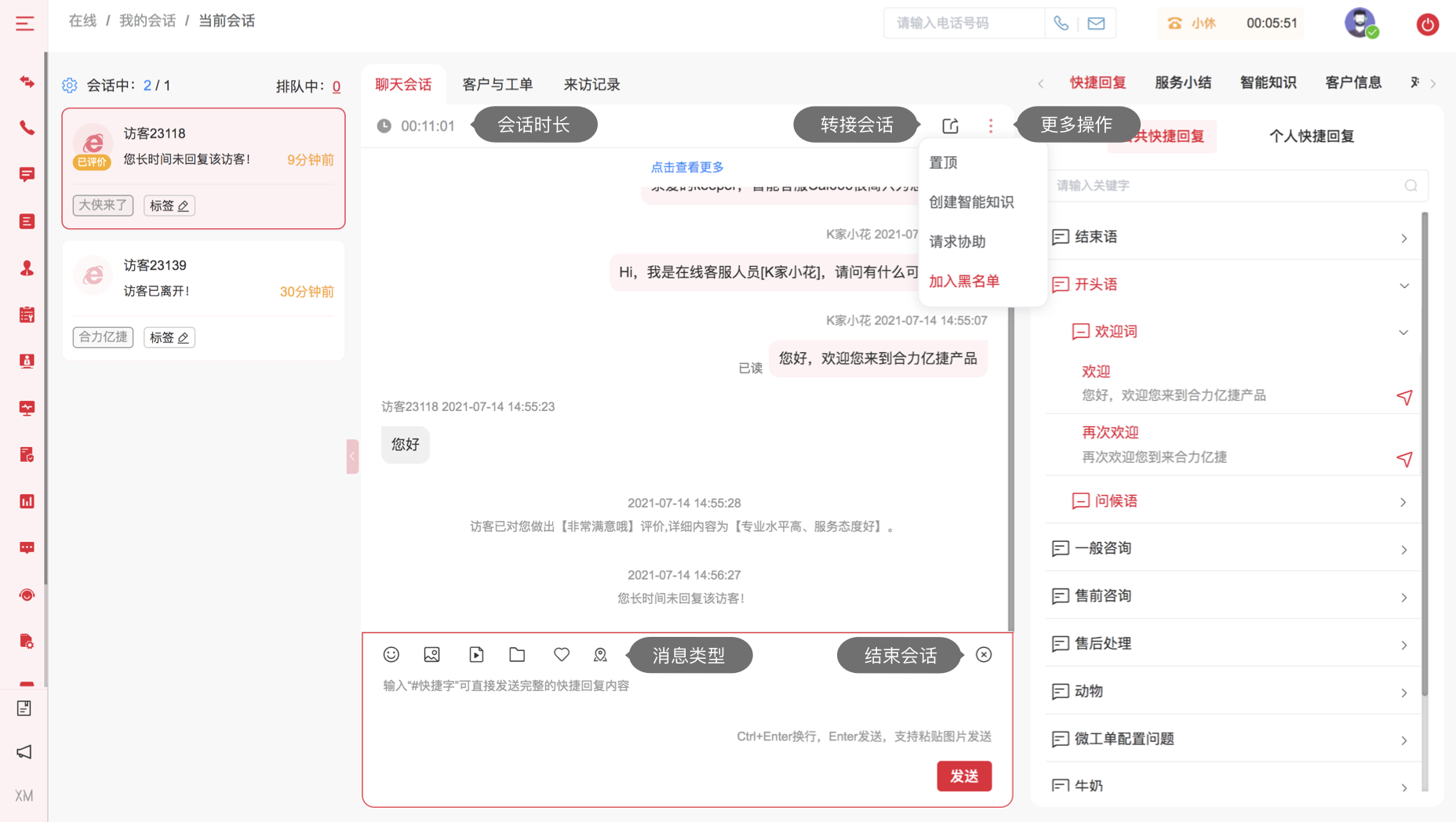Click the heart icon in message toolbar
This screenshot has height=822, width=1456.
562,655
